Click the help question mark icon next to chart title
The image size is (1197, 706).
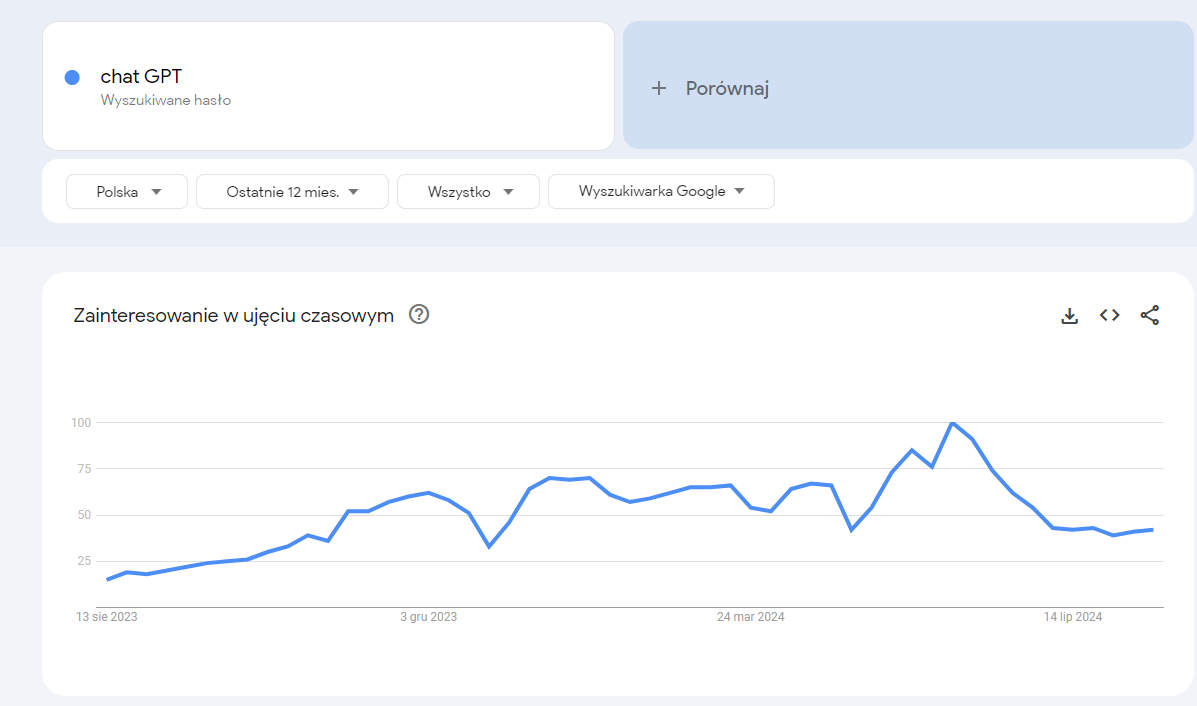pos(419,314)
